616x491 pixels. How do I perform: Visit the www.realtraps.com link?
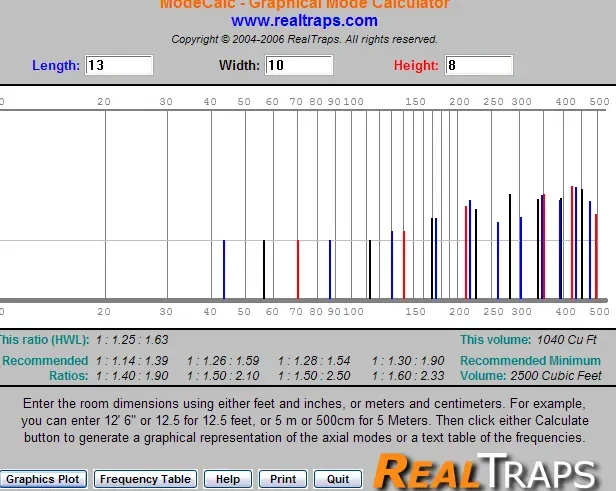304,20
